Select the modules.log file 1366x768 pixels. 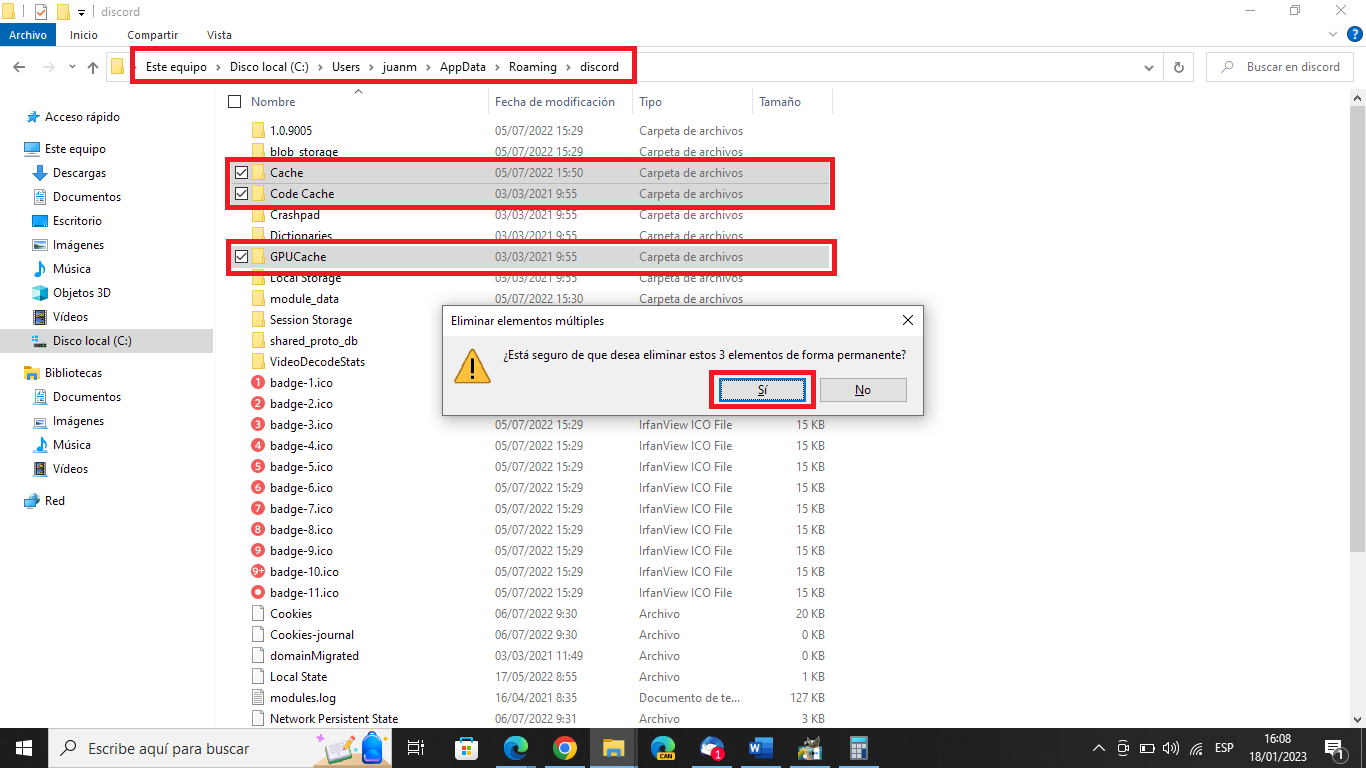click(x=303, y=698)
